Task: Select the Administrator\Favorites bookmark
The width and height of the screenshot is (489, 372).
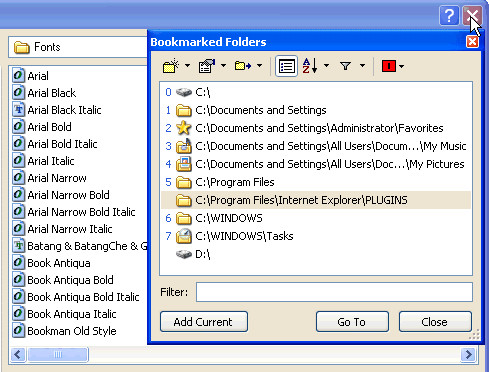Action: [x=316, y=128]
